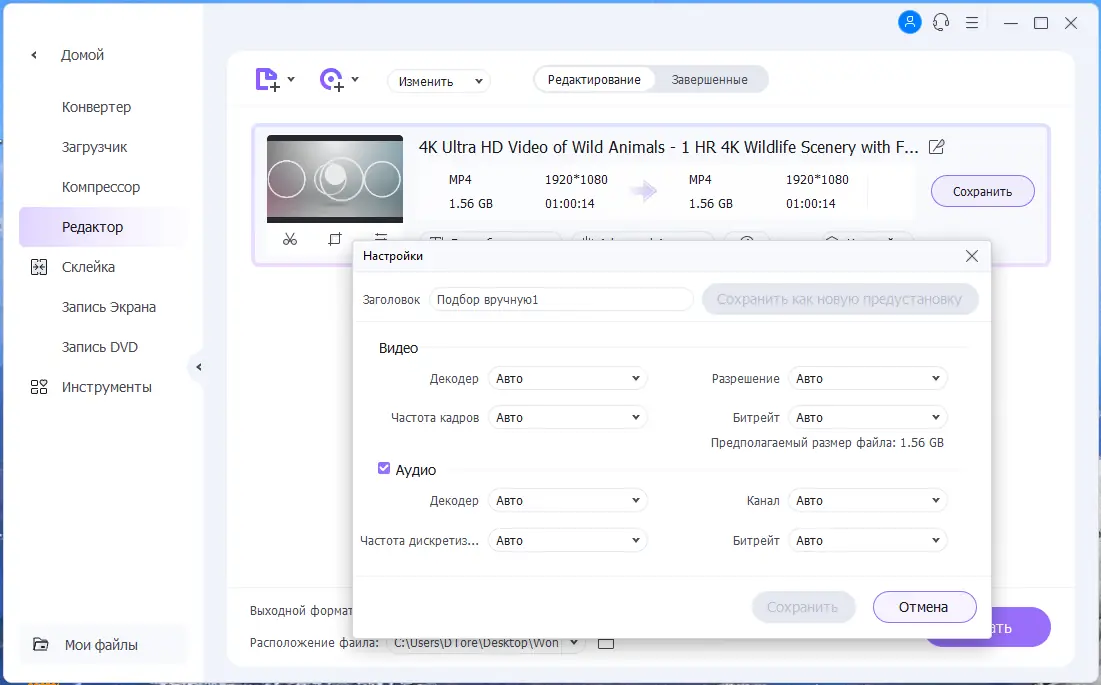Open the Разрешение dropdown
This screenshot has width=1101, height=685.
(x=868, y=378)
